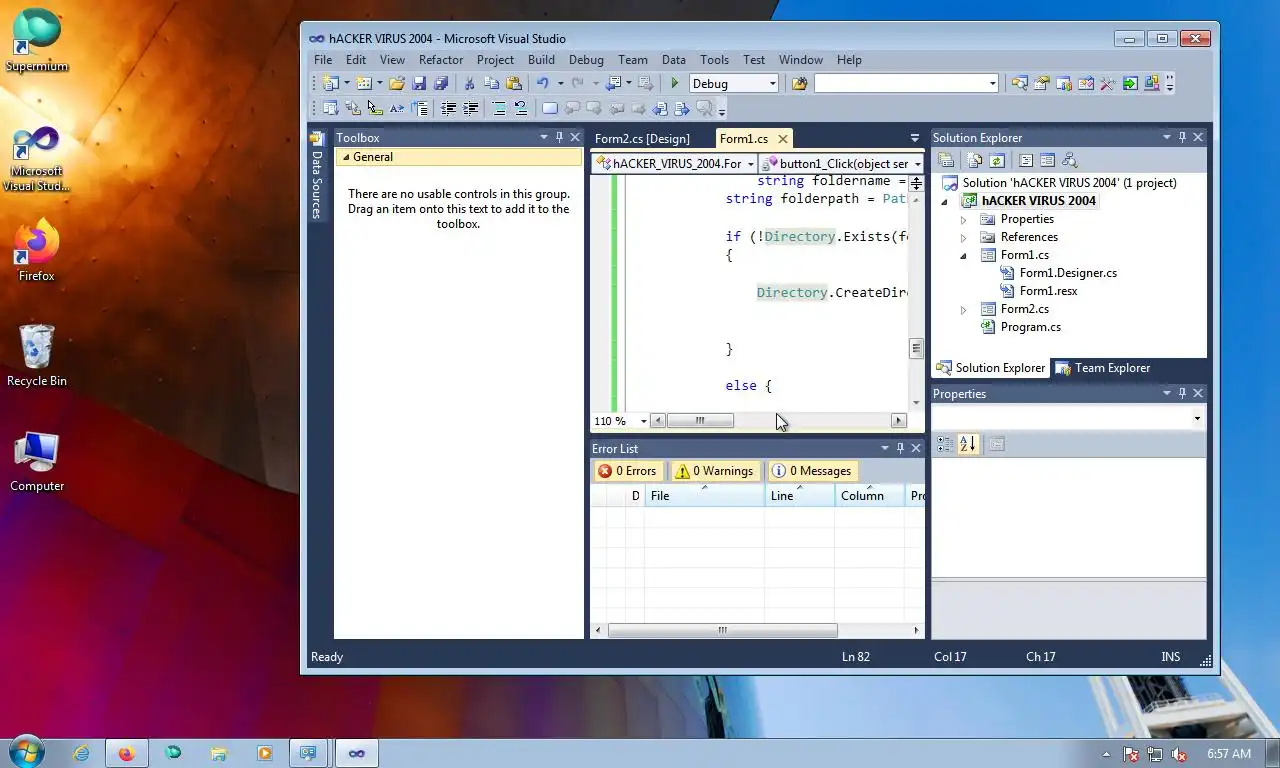Sort Error List by the Column header
This screenshot has height=768, width=1280.
coord(869,495)
